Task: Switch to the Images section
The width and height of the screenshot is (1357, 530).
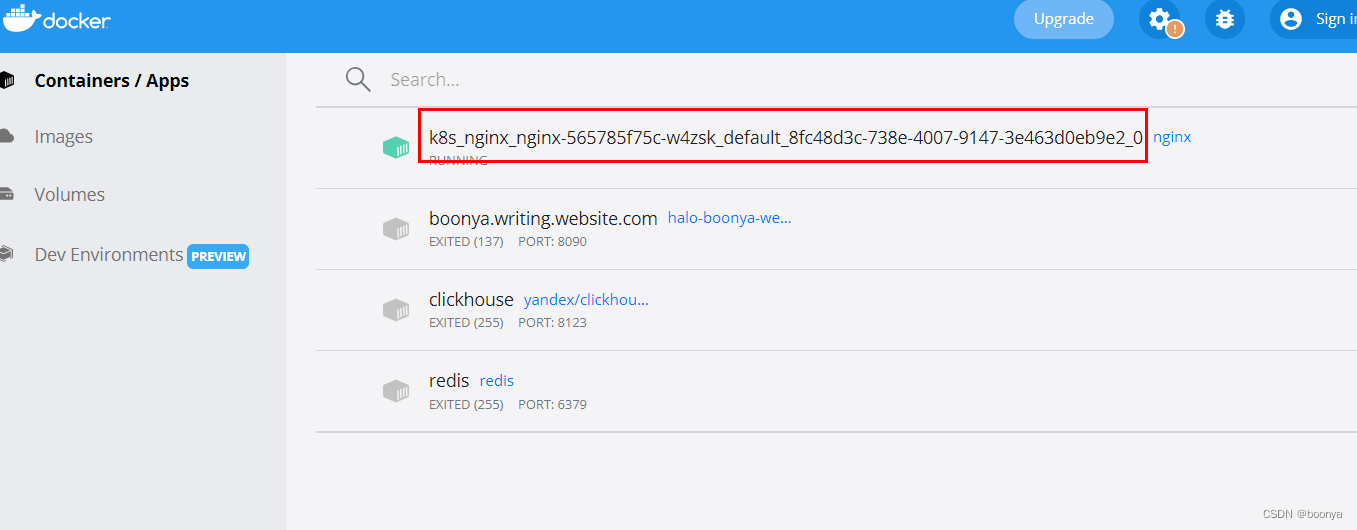Action: point(63,137)
